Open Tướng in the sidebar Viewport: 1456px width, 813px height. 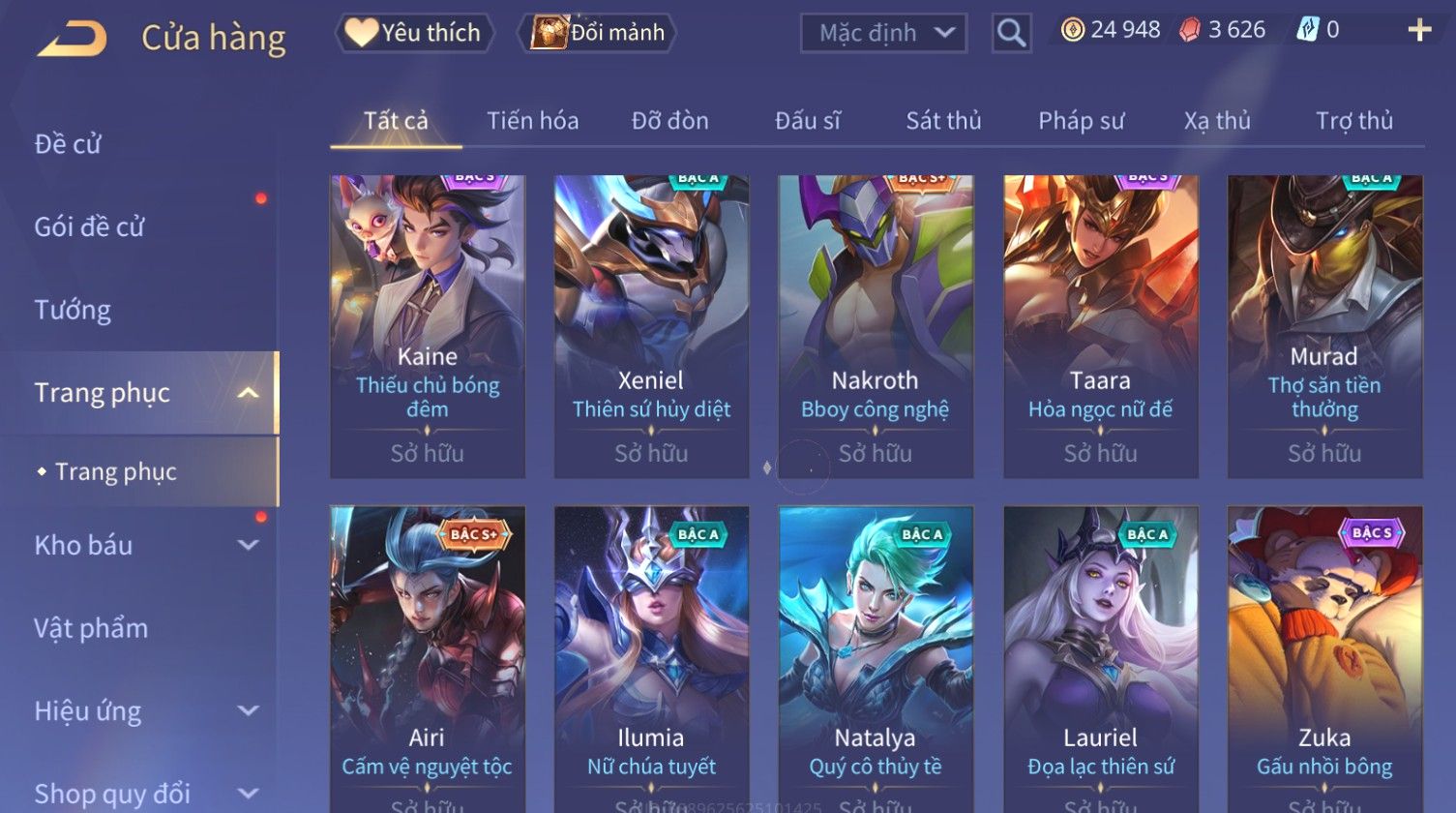pyautogui.click(x=73, y=310)
